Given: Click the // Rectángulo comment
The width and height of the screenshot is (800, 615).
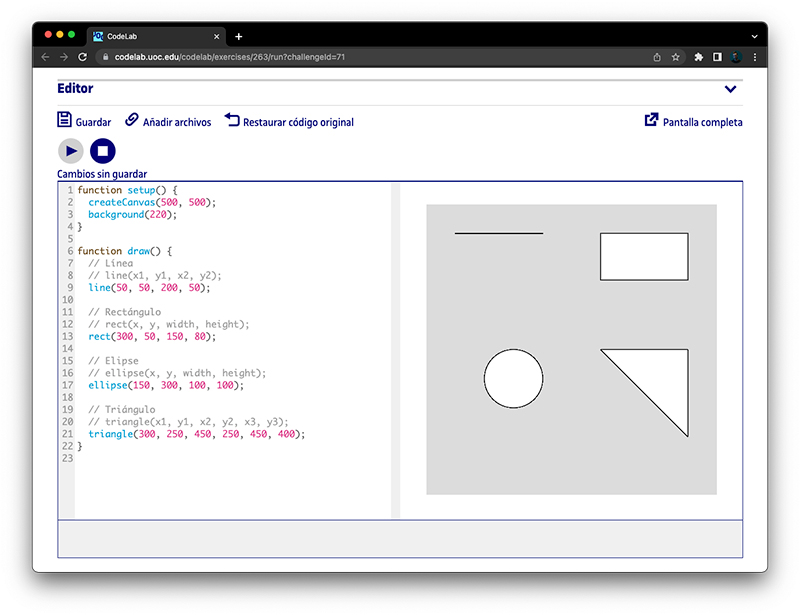Looking at the screenshot, I should pos(124,312).
